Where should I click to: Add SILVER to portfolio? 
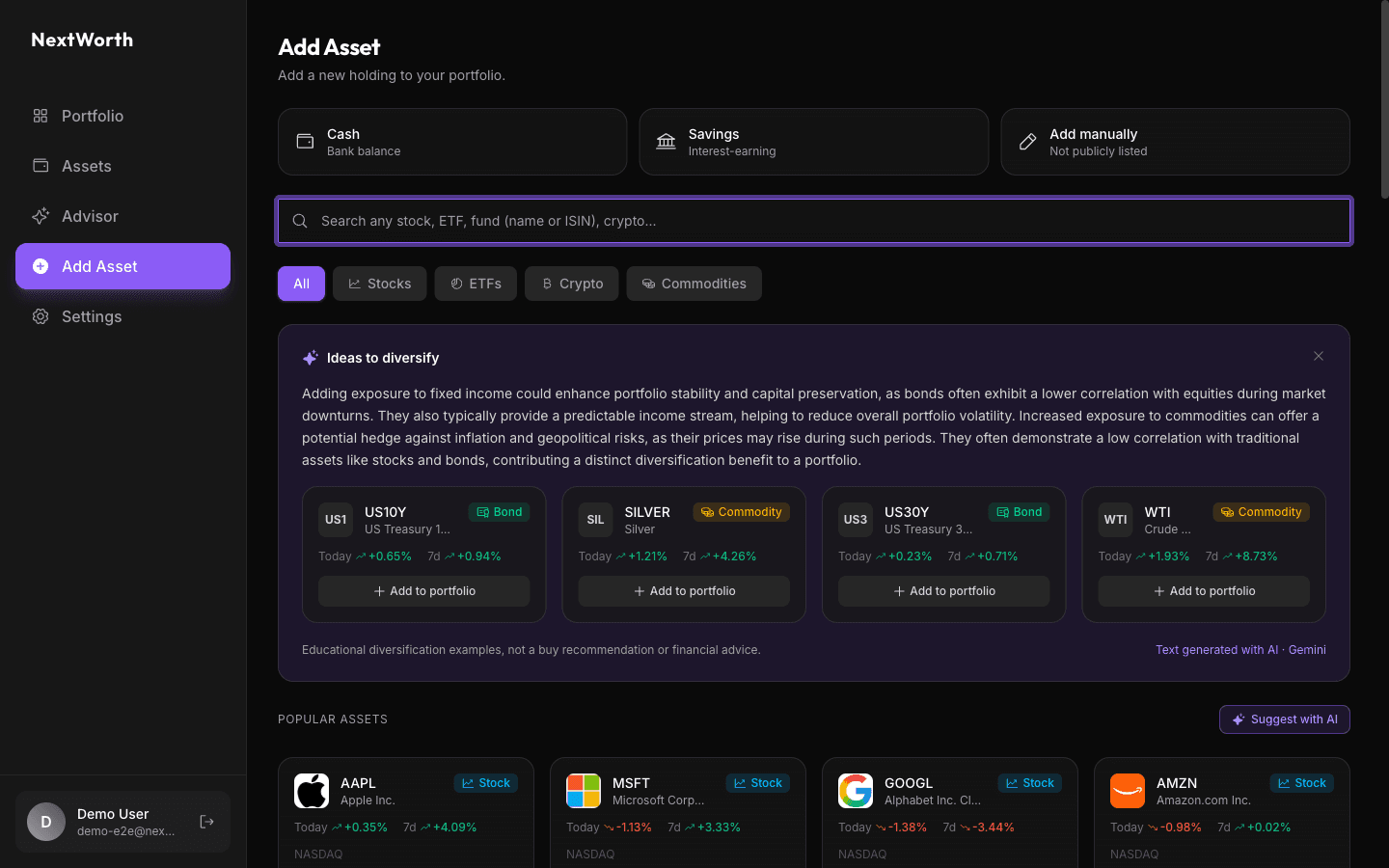point(684,591)
